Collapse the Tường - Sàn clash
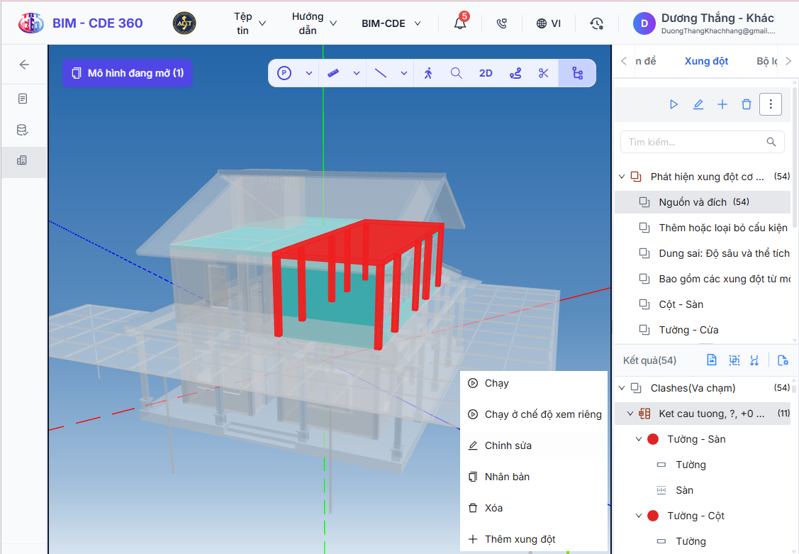The width and height of the screenshot is (799, 554). pyautogui.click(x=638, y=439)
